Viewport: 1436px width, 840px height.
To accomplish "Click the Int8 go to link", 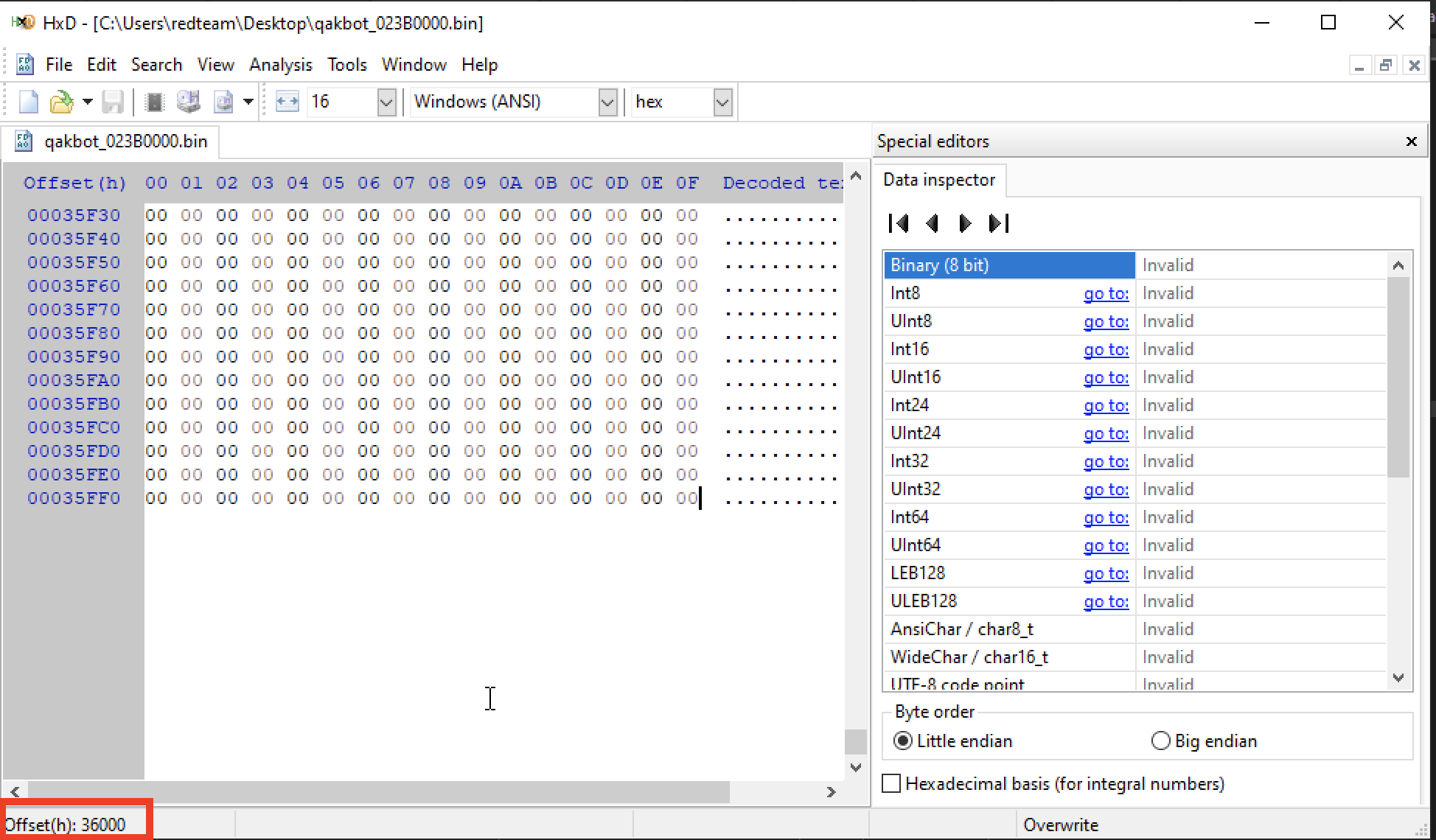I will click(1106, 293).
